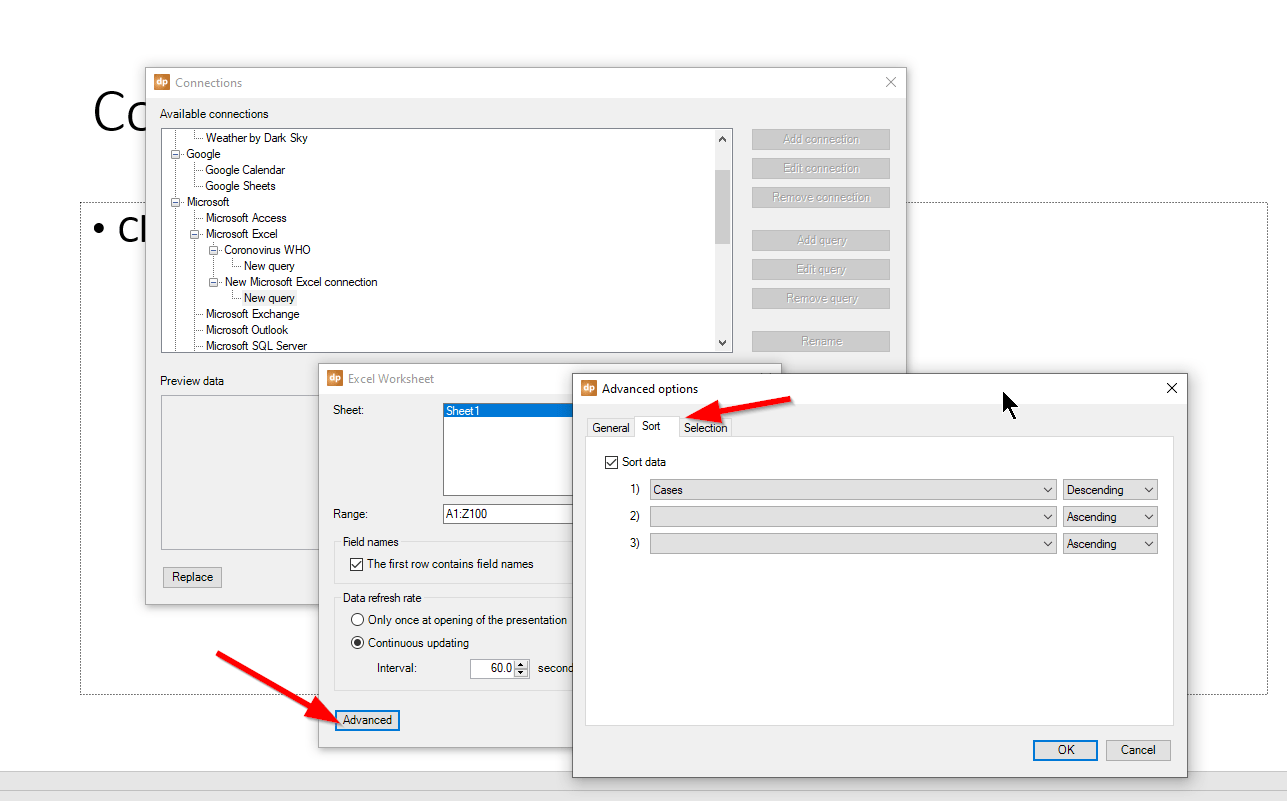Decrease Interval with the down spinner arrow
This screenshot has width=1287, height=801.
pyautogui.click(x=521, y=673)
